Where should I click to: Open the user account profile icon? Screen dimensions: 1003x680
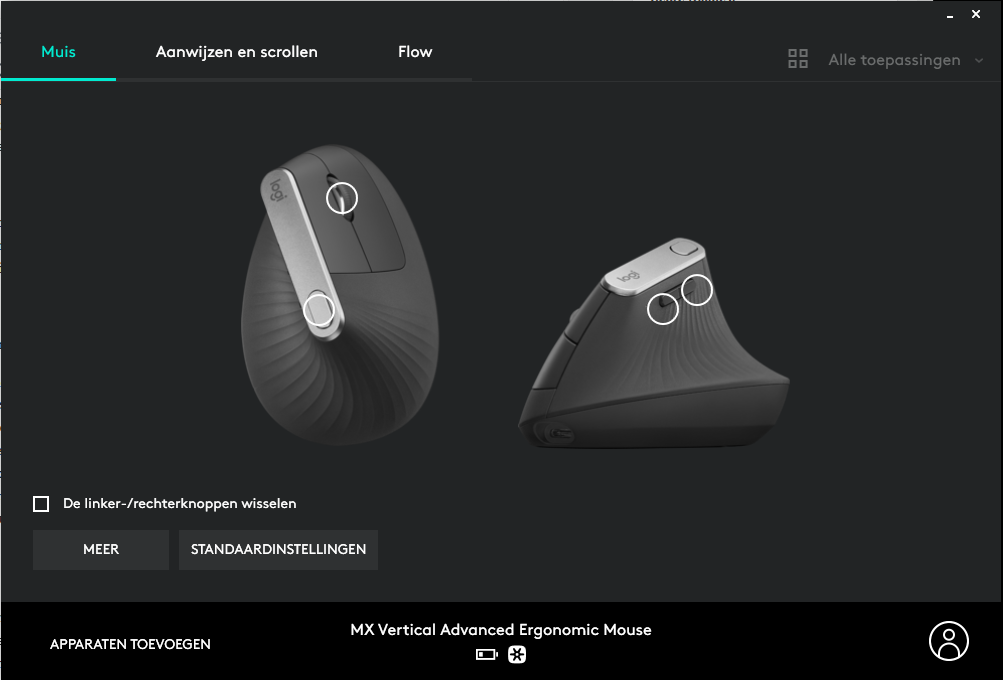coord(949,641)
